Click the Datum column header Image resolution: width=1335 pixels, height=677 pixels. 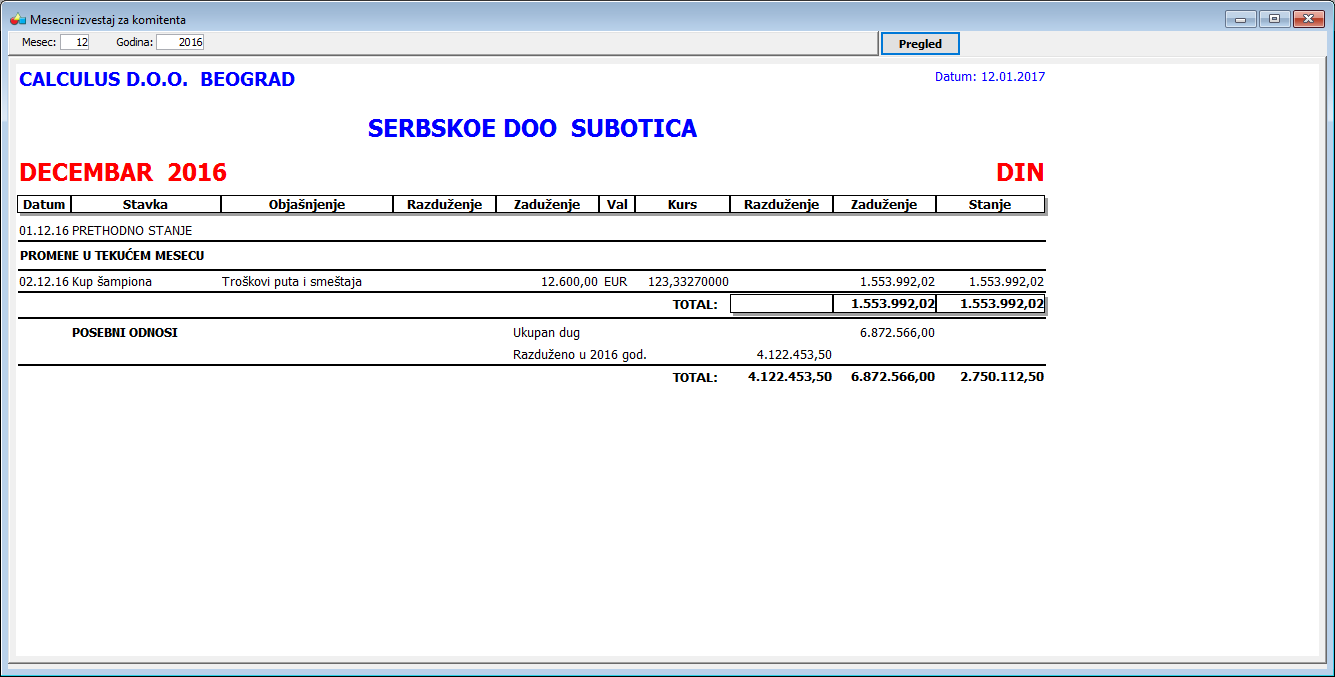coord(44,204)
